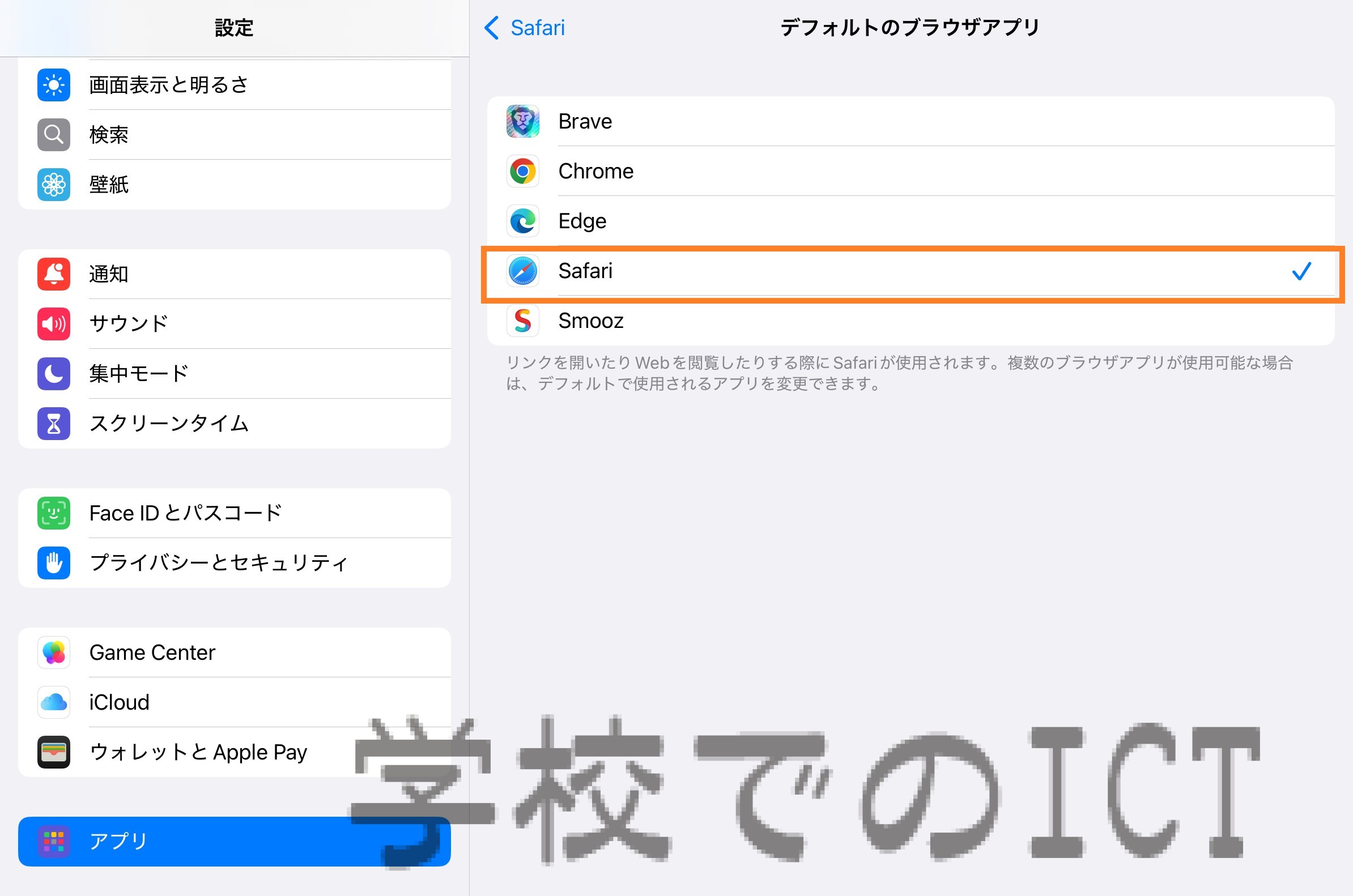Tap the デフォルトのブラウザアプリ page title
Image resolution: width=1353 pixels, height=896 pixels.
910,27
